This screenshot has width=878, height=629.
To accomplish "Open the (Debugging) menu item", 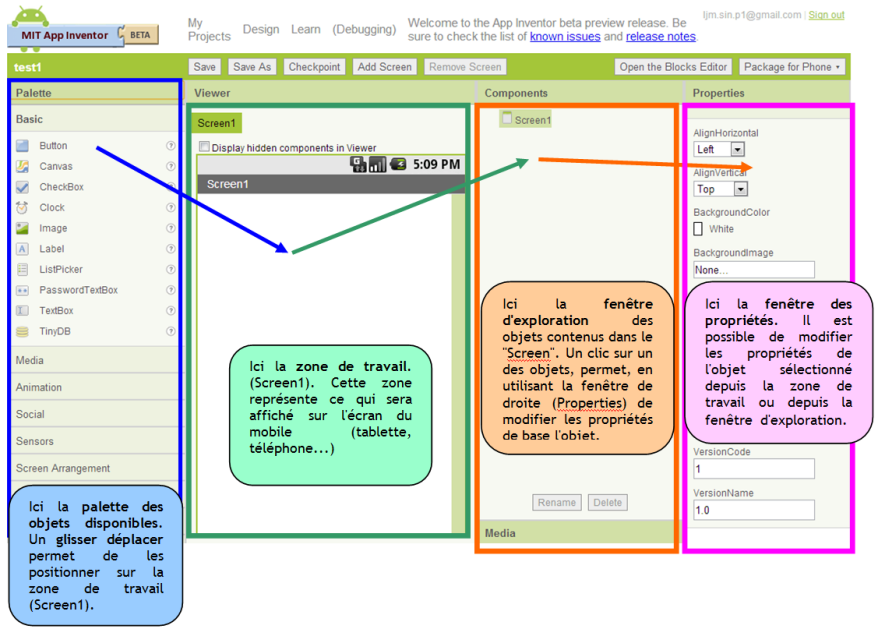I will (x=364, y=29).
